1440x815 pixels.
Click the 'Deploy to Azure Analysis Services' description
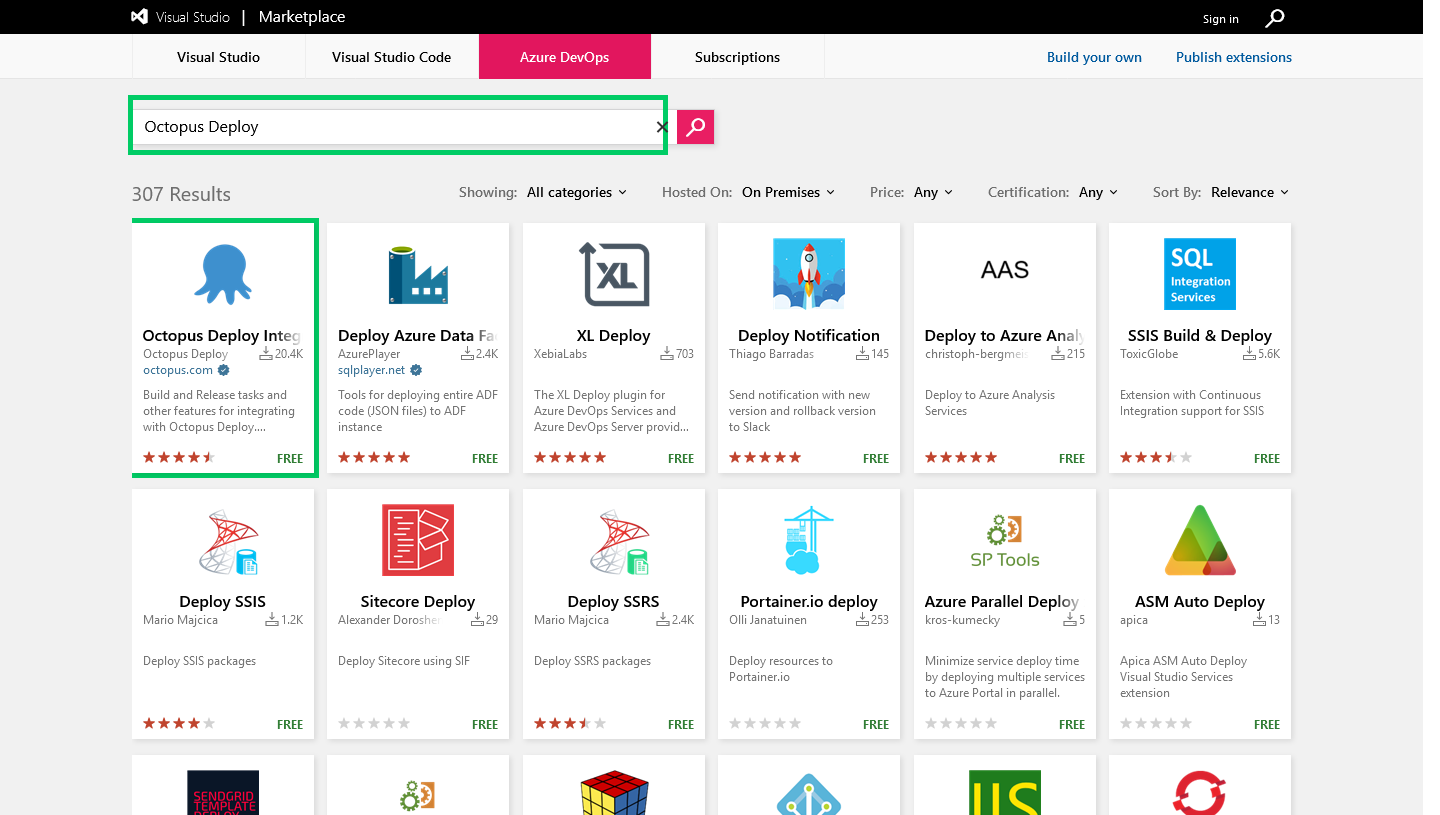(x=990, y=403)
